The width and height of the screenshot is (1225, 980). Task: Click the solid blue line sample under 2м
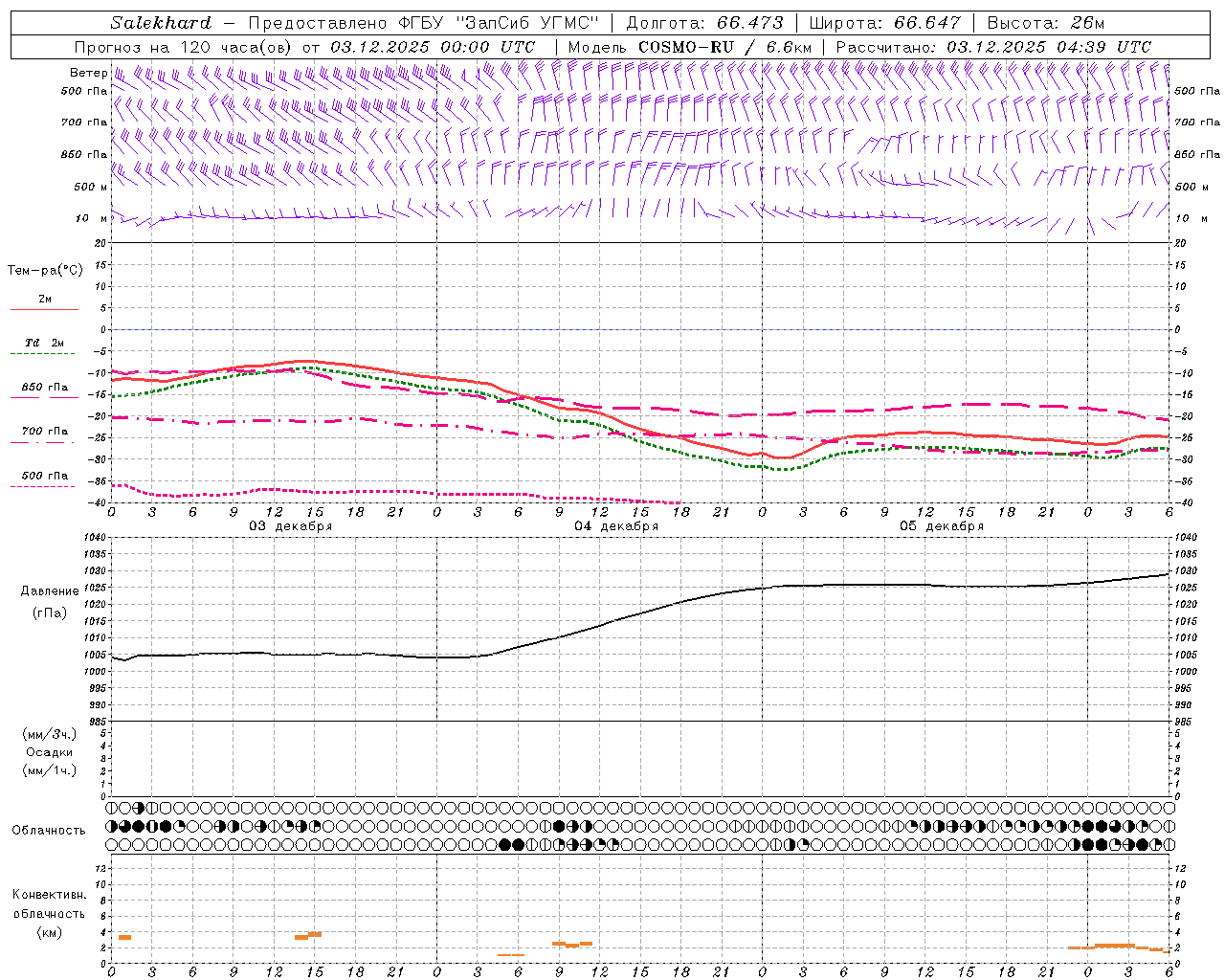(44, 309)
